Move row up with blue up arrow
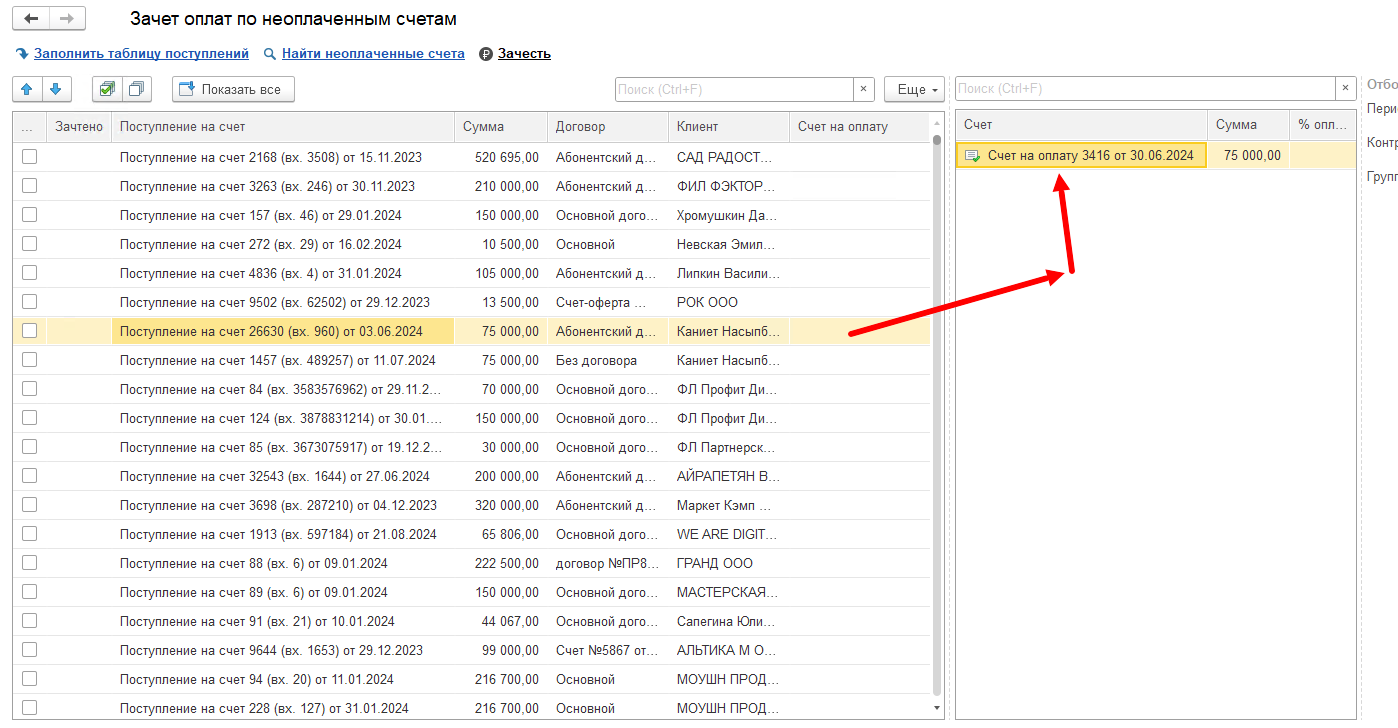Image resolution: width=1398 pixels, height=728 pixels. 27,89
